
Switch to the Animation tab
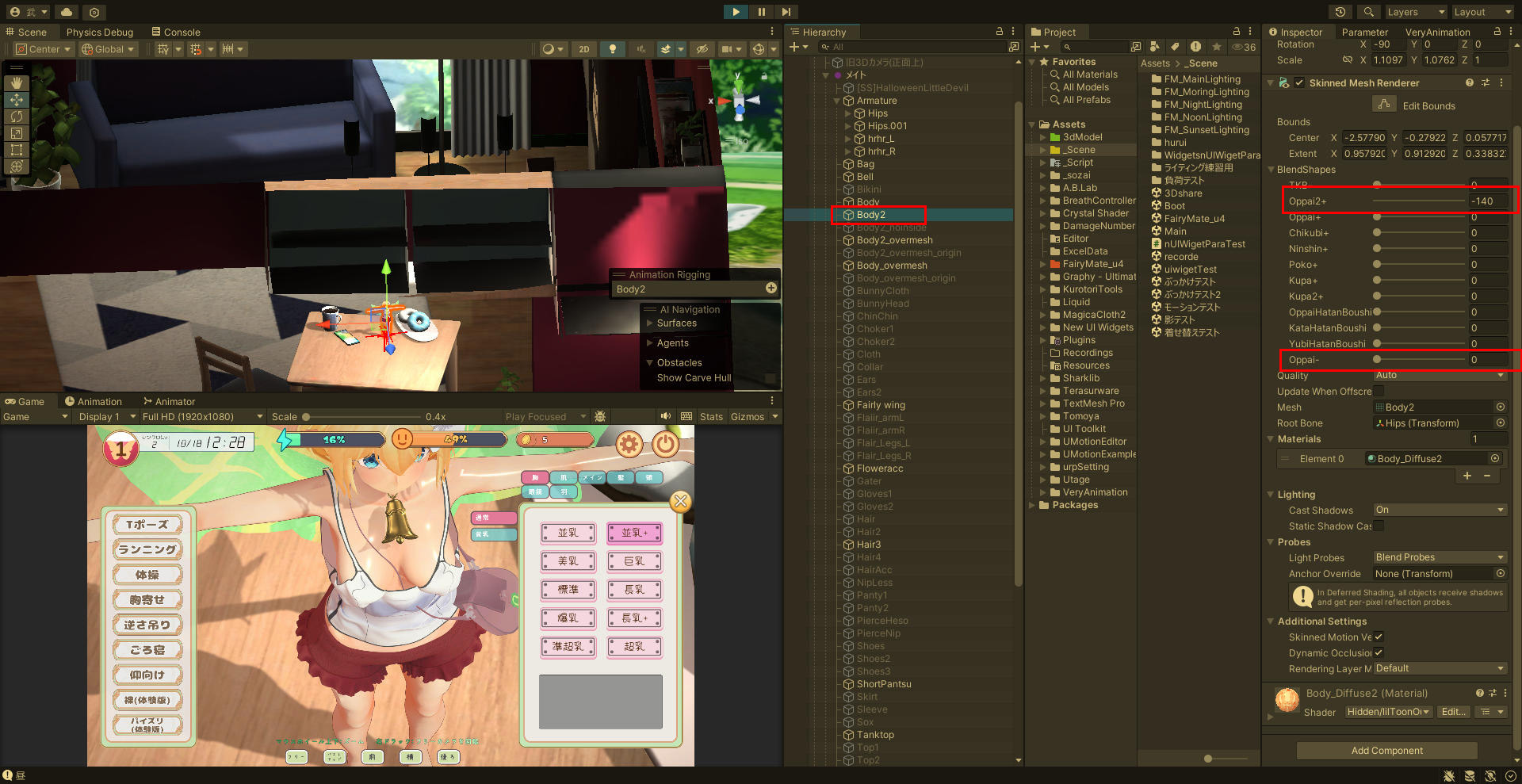coord(93,401)
